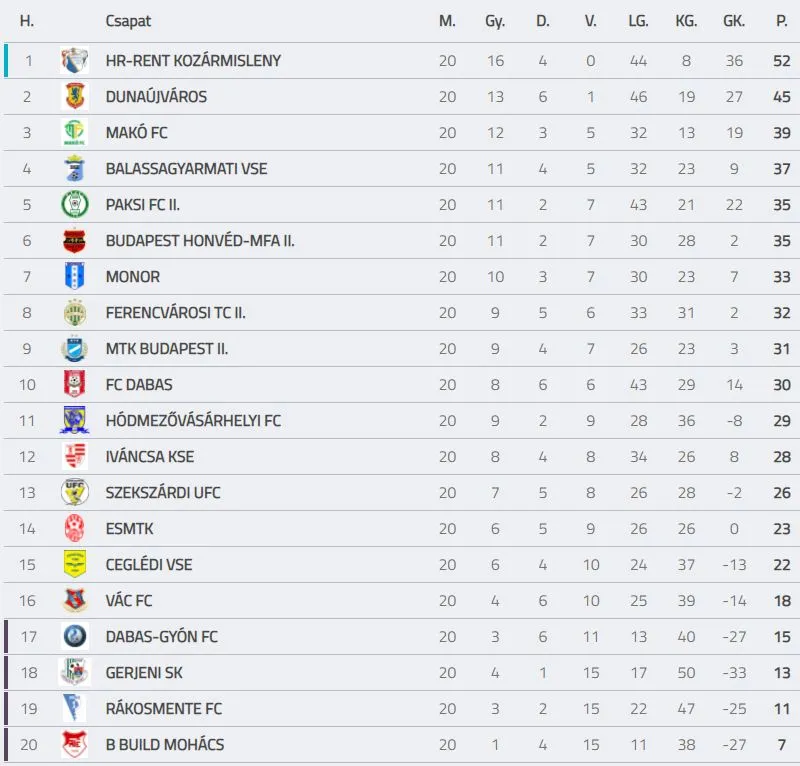Click the HR-Rent Kozármisleny team crest
Screen dimensions: 800x766
[x=75, y=61]
